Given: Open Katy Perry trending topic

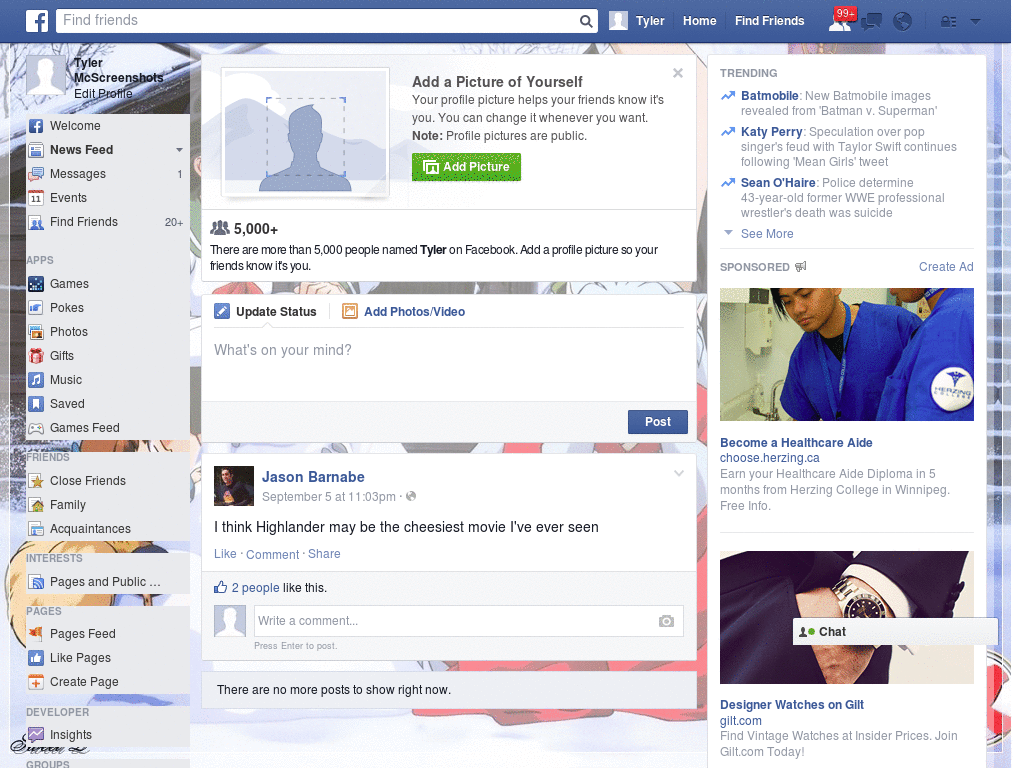Looking at the screenshot, I should tap(771, 131).
